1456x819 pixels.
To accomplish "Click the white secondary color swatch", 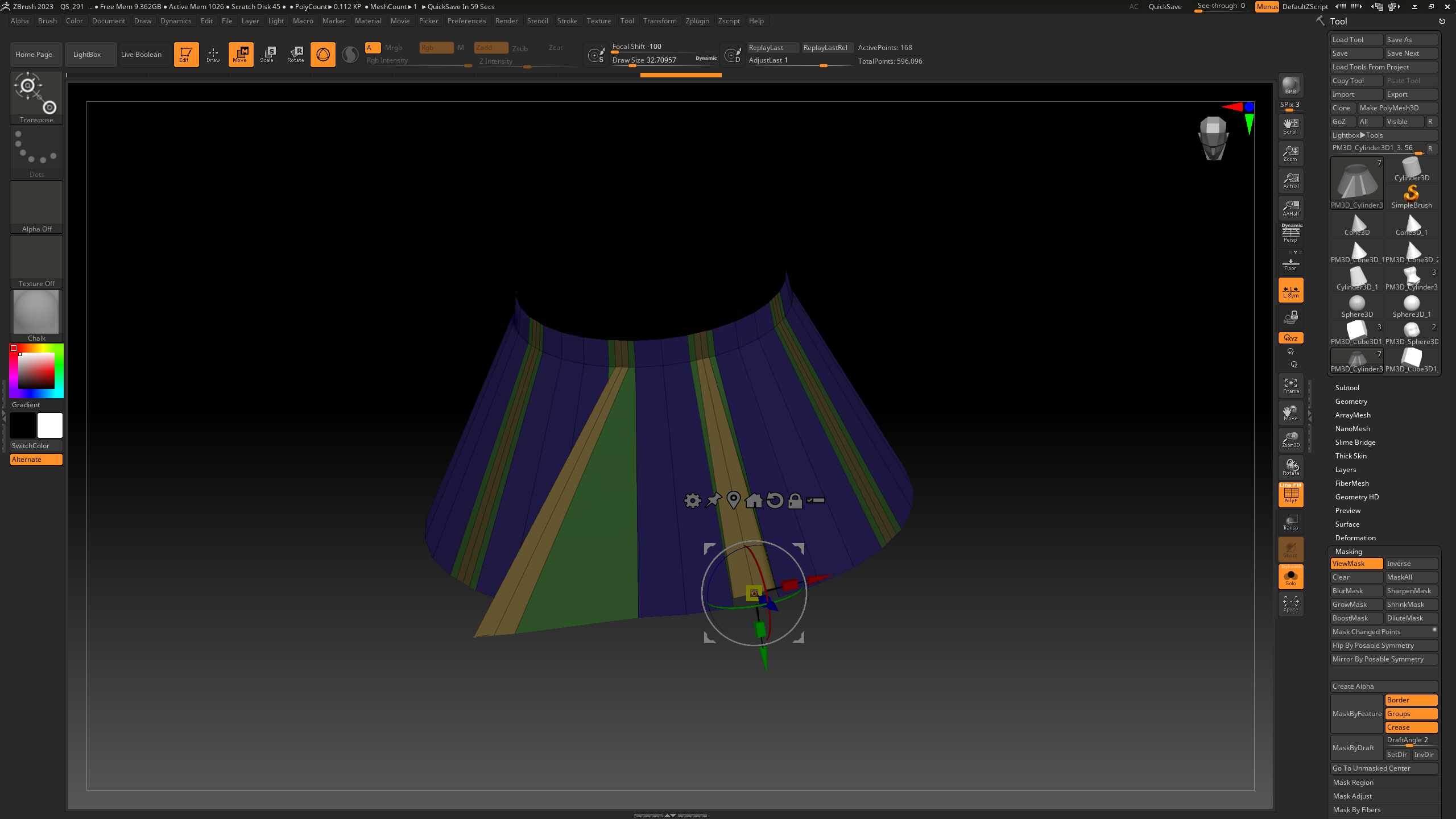I will coord(49,425).
